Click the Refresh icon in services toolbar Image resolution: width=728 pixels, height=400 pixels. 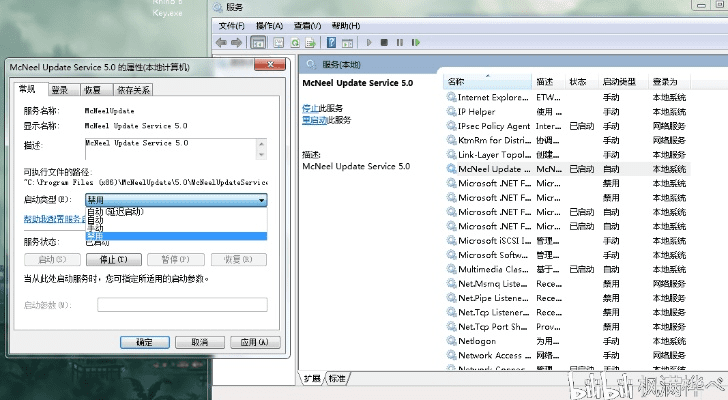tap(294, 43)
